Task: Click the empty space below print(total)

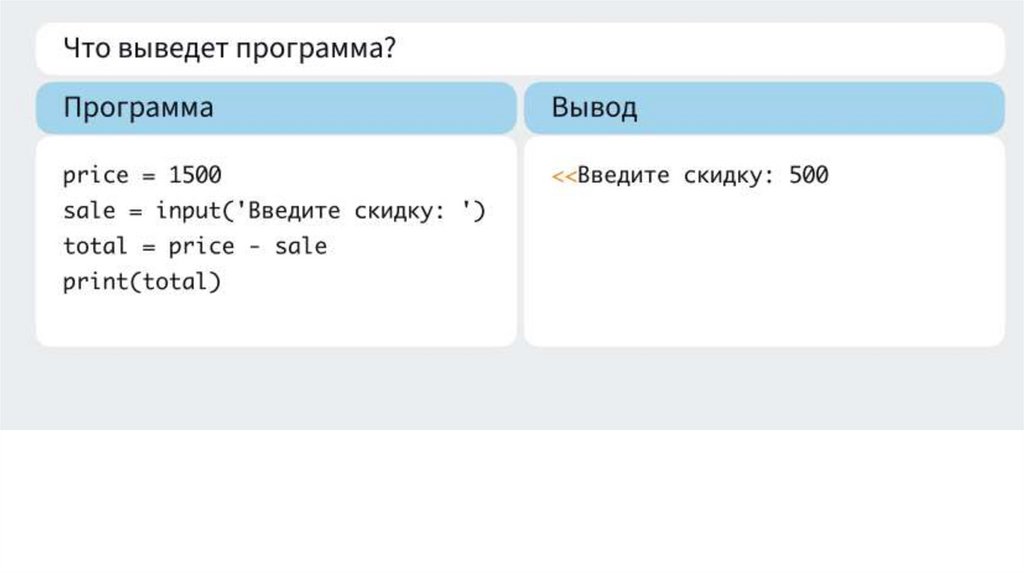Action: pyautogui.click(x=275, y=320)
